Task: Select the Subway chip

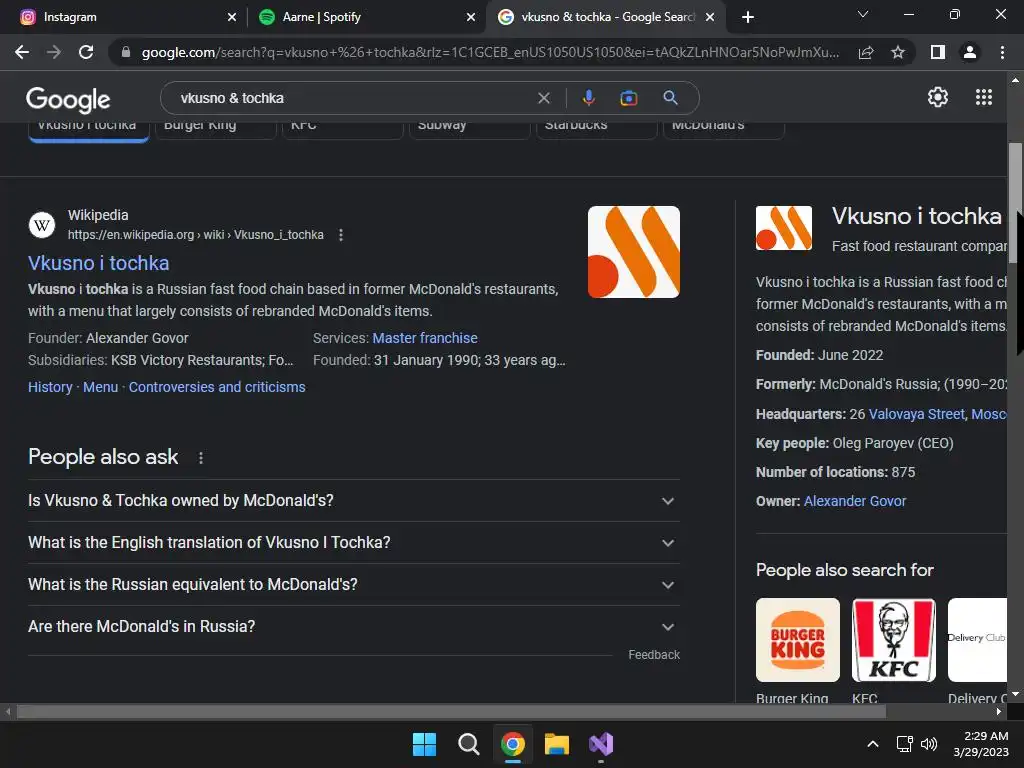Action: pos(470,130)
